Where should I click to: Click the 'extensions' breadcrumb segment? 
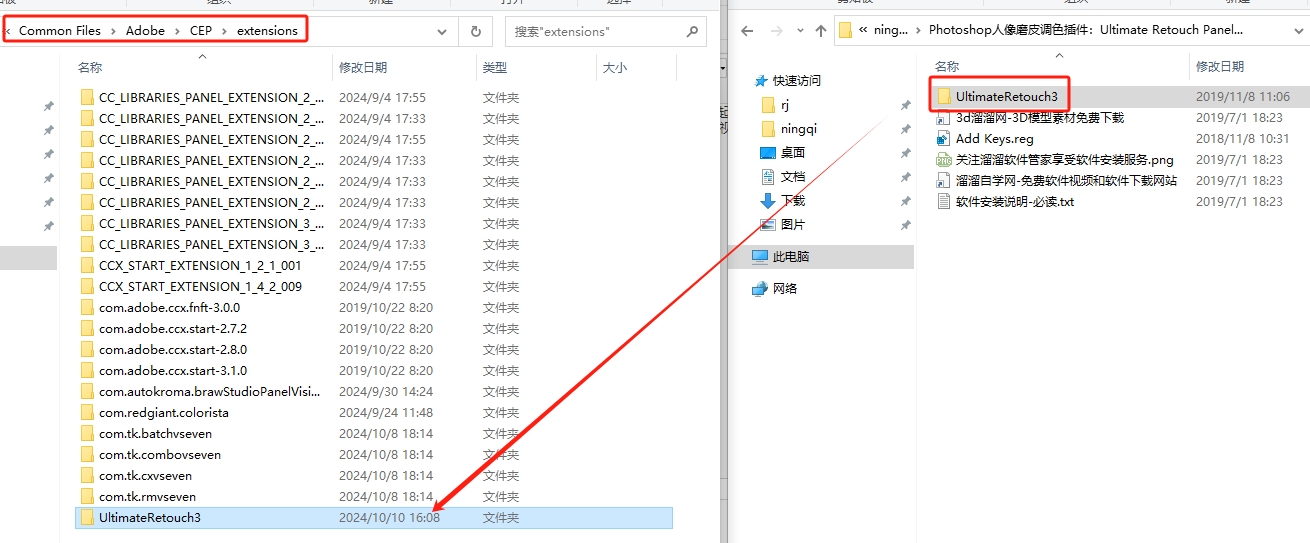(x=267, y=30)
